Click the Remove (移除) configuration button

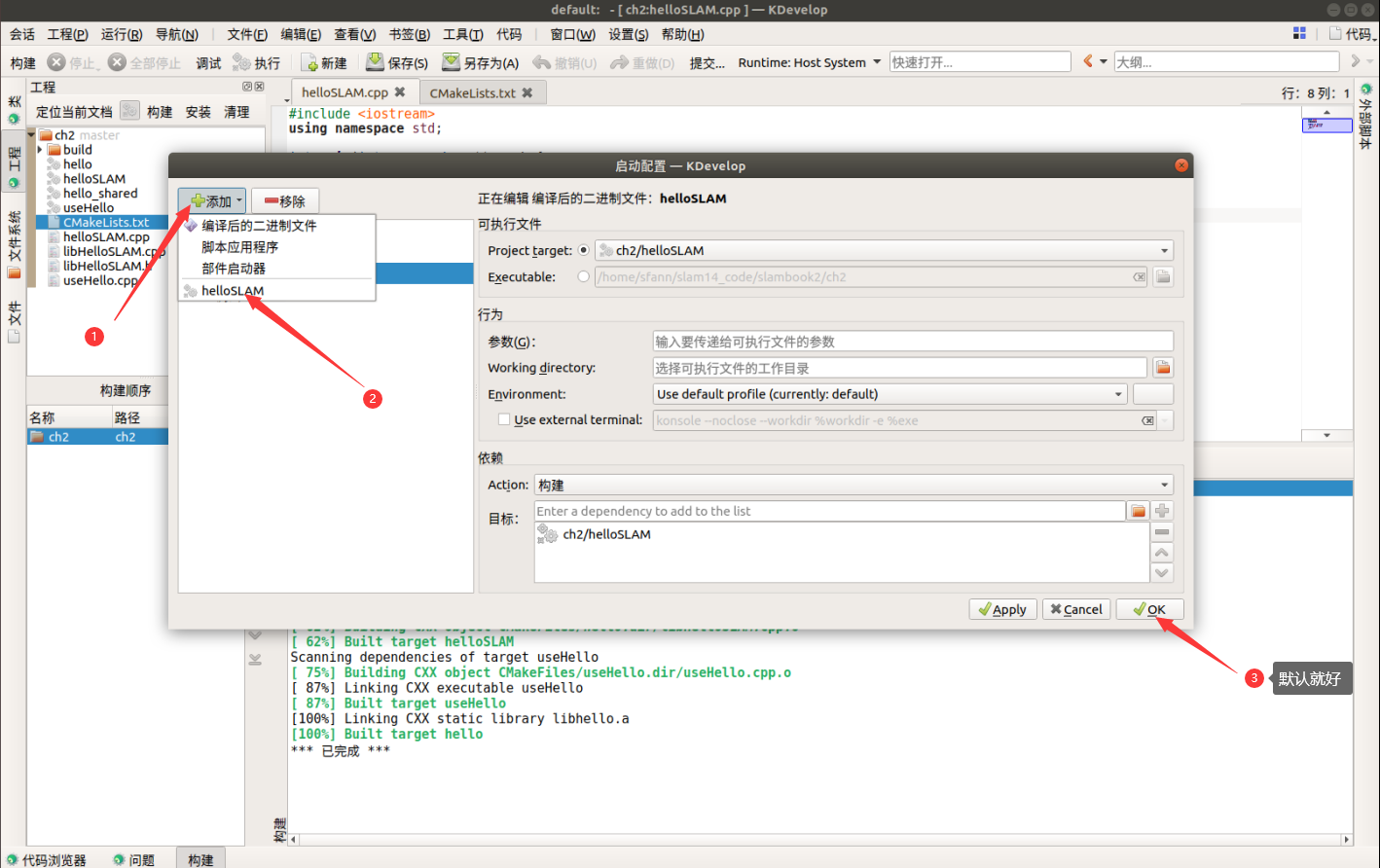(x=285, y=201)
